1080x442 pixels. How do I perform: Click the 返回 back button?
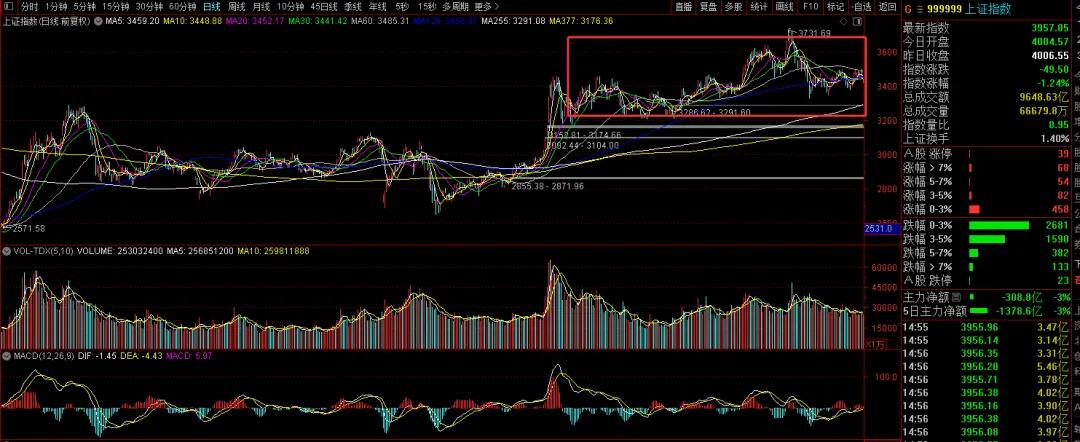click(x=887, y=7)
